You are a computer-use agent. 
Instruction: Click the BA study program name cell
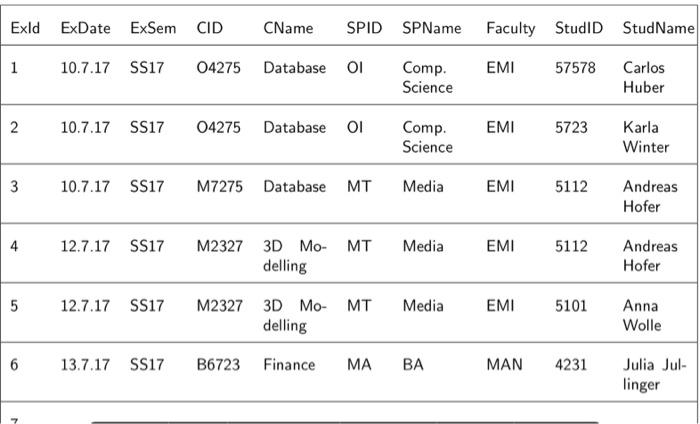click(412, 365)
